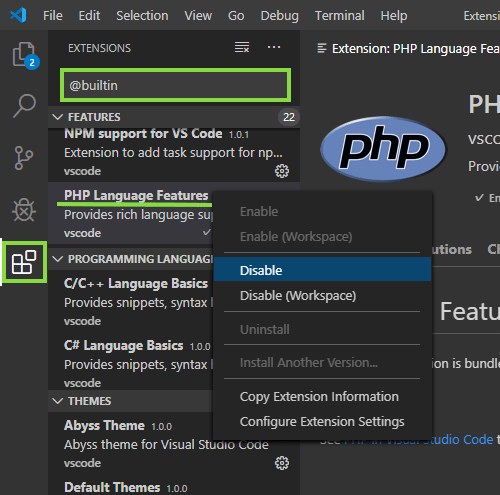Select Configure Extension Settings menu entry

tap(322, 422)
